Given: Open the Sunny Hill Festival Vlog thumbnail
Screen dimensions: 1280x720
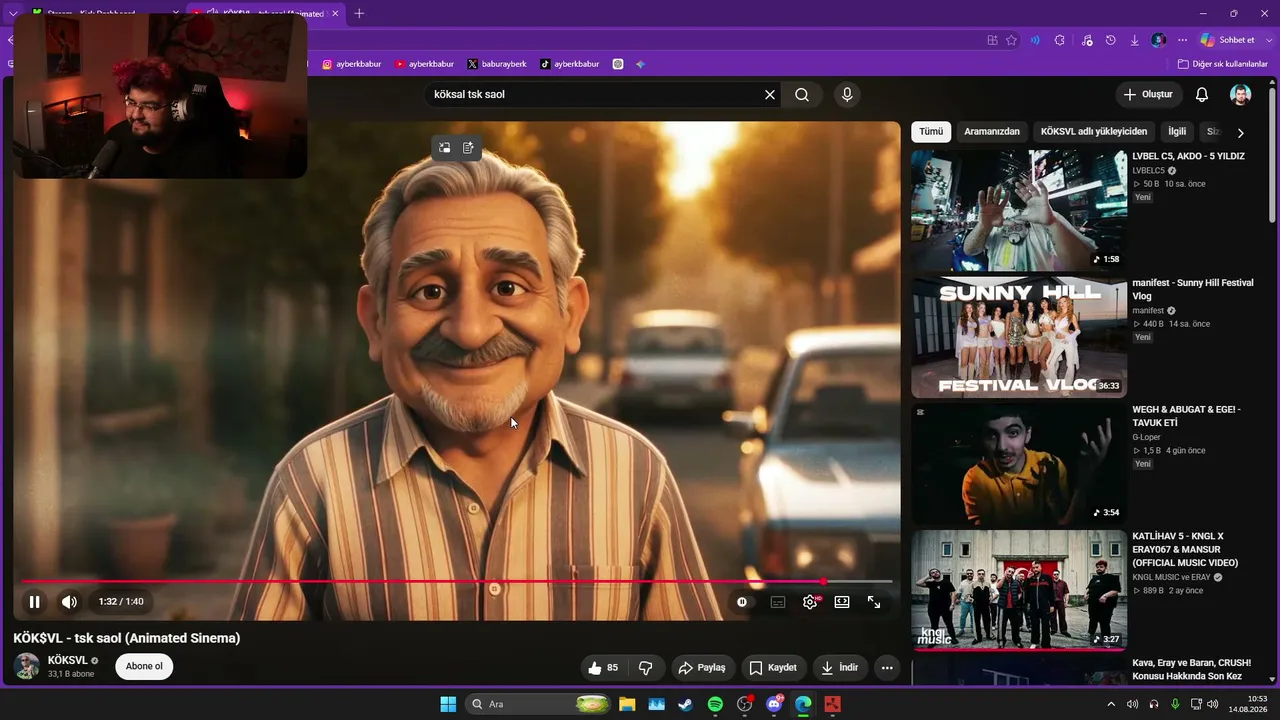Looking at the screenshot, I should (1019, 337).
